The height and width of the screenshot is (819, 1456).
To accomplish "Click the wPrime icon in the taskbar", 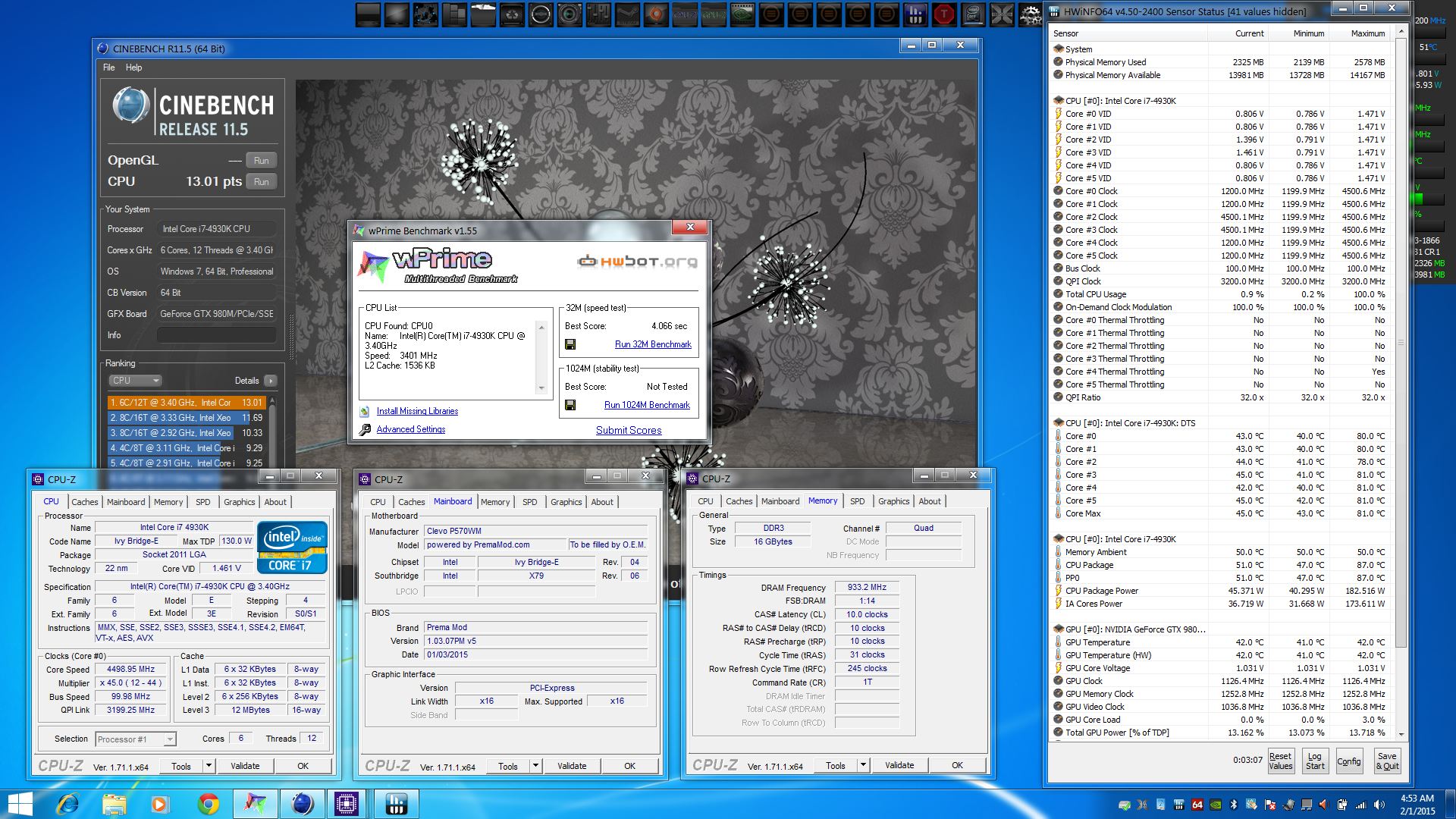I will click(x=256, y=804).
